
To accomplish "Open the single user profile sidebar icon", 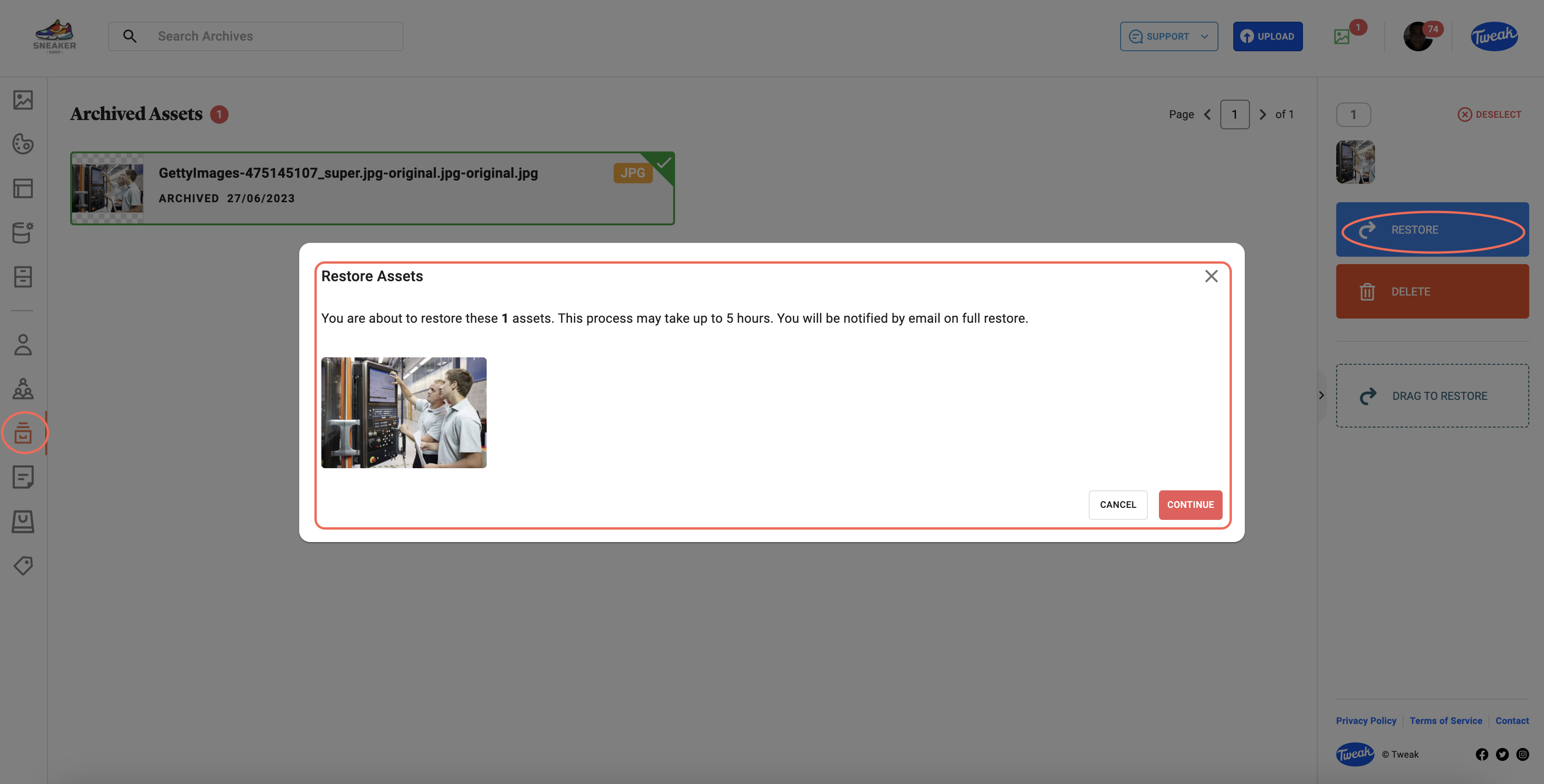I will pos(24,344).
